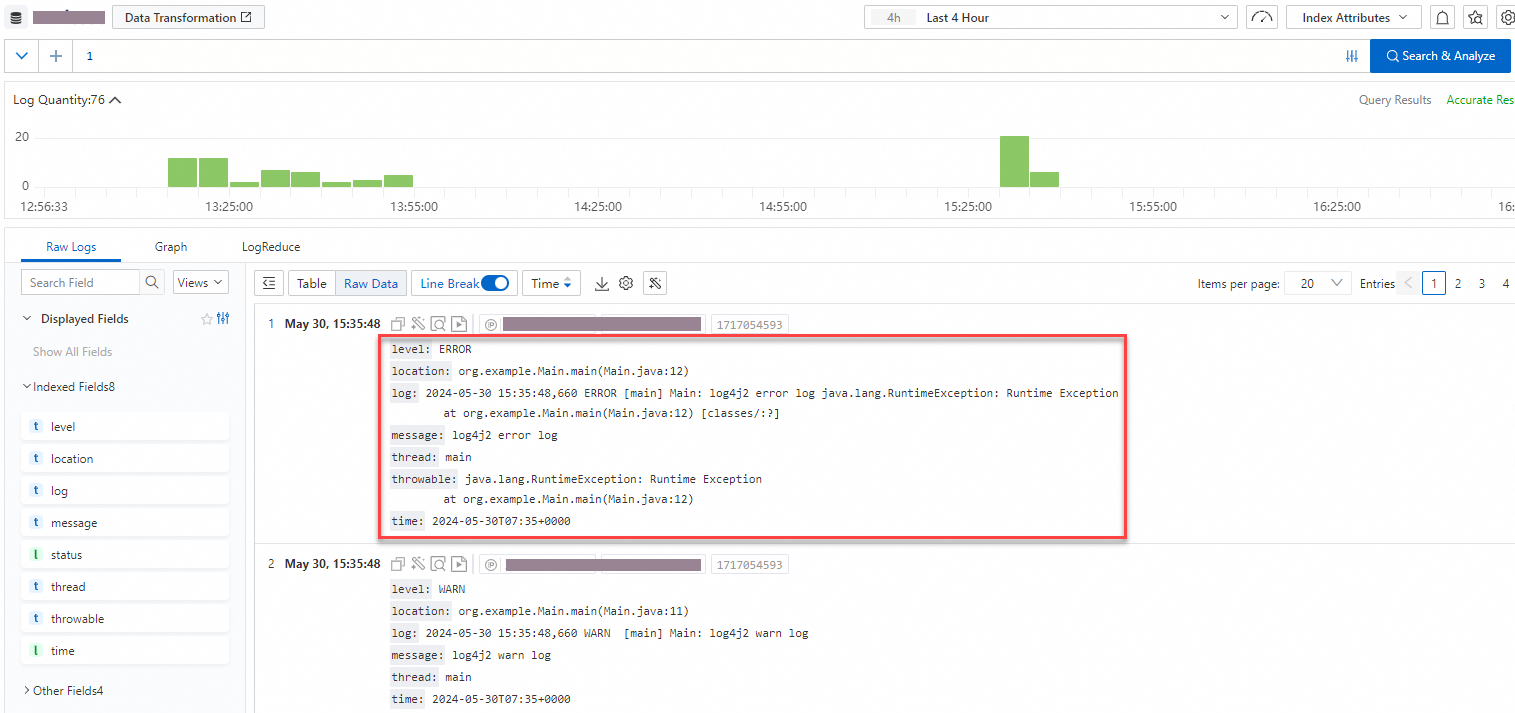Click the magic wand toolbar button
The width and height of the screenshot is (1515, 713).
pos(655,284)
